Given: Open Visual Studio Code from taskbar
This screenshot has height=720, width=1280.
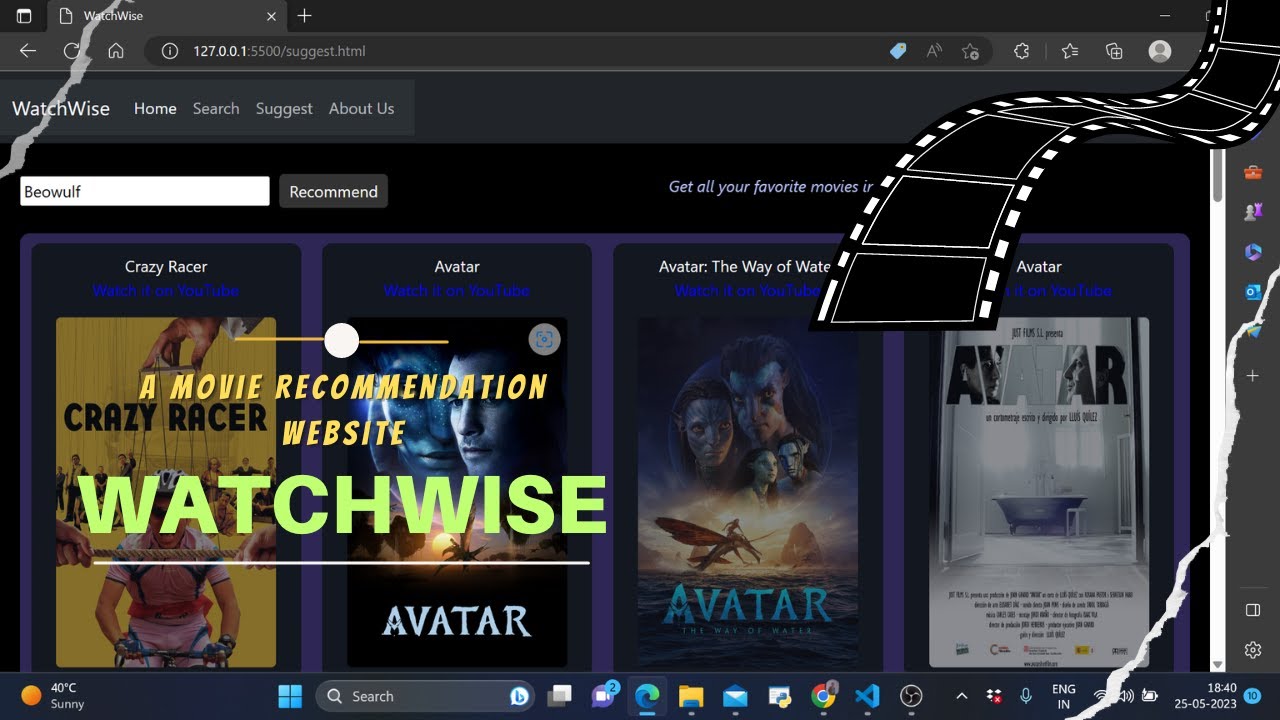Looking at the screenshot, I should 867,696.
